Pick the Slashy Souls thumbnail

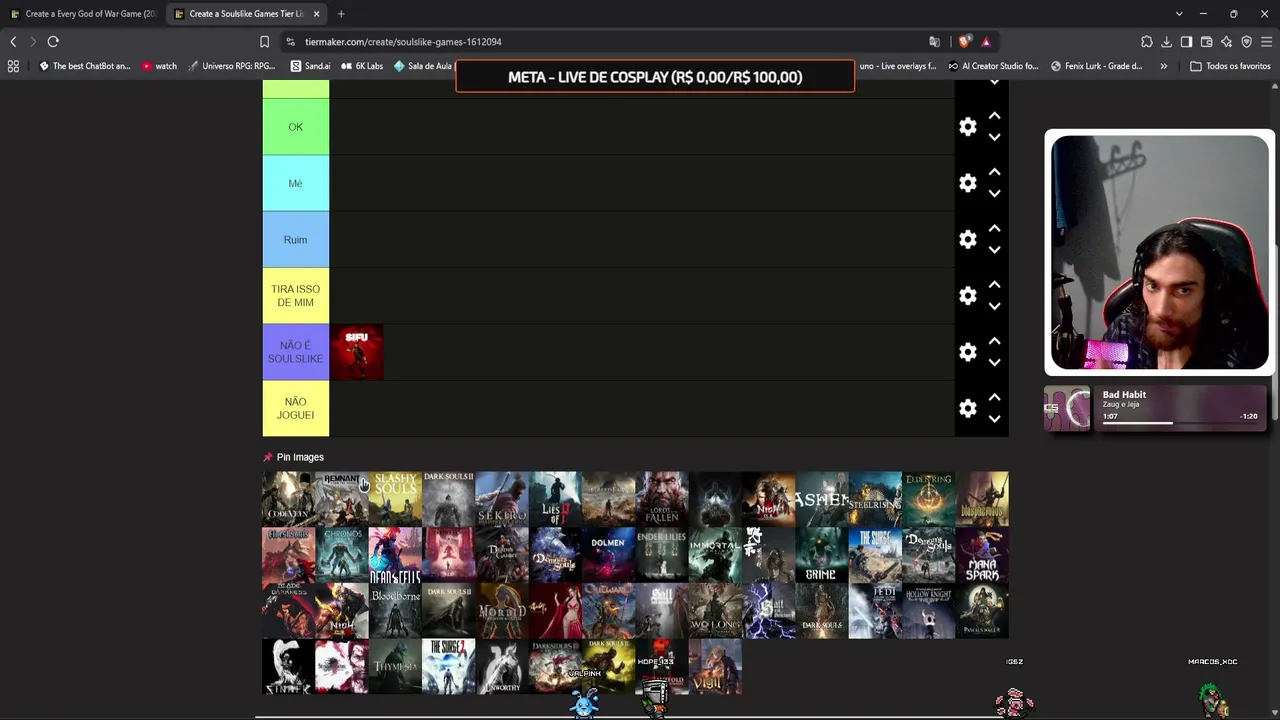coord(395,499)
